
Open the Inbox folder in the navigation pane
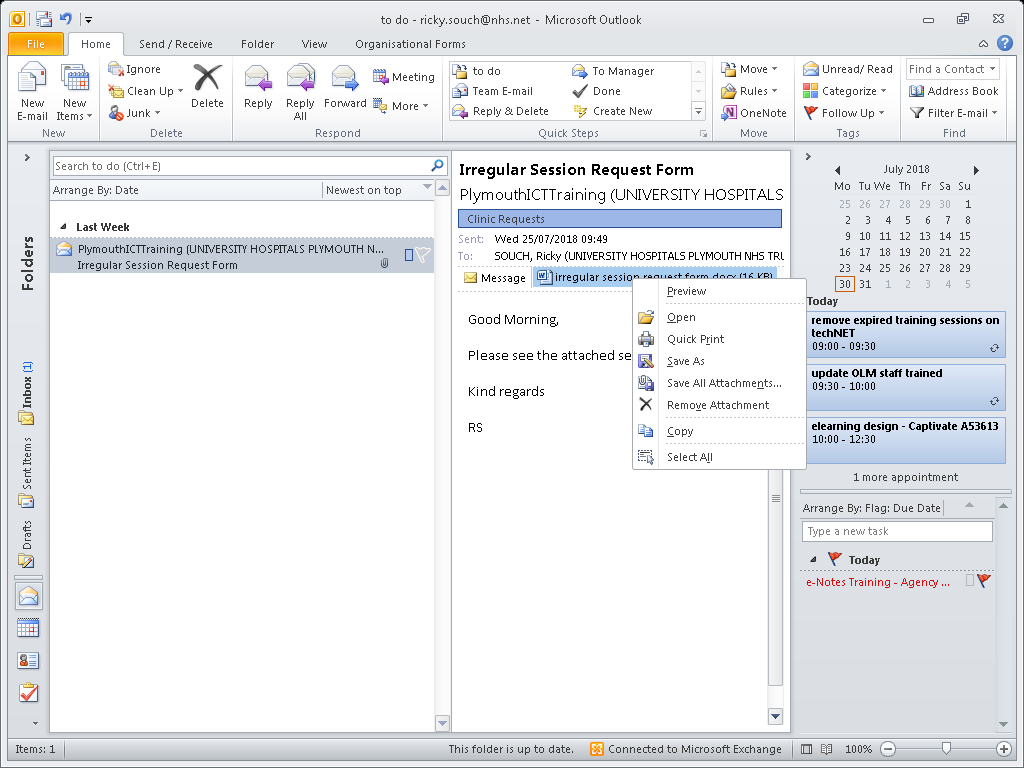(27, 392)
